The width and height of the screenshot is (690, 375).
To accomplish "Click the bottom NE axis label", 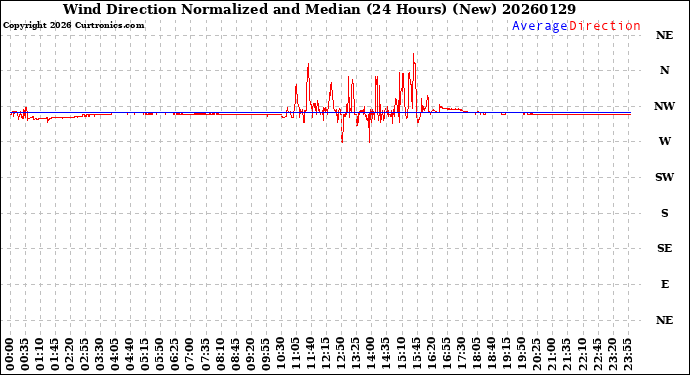I will [x=664, y=320].
